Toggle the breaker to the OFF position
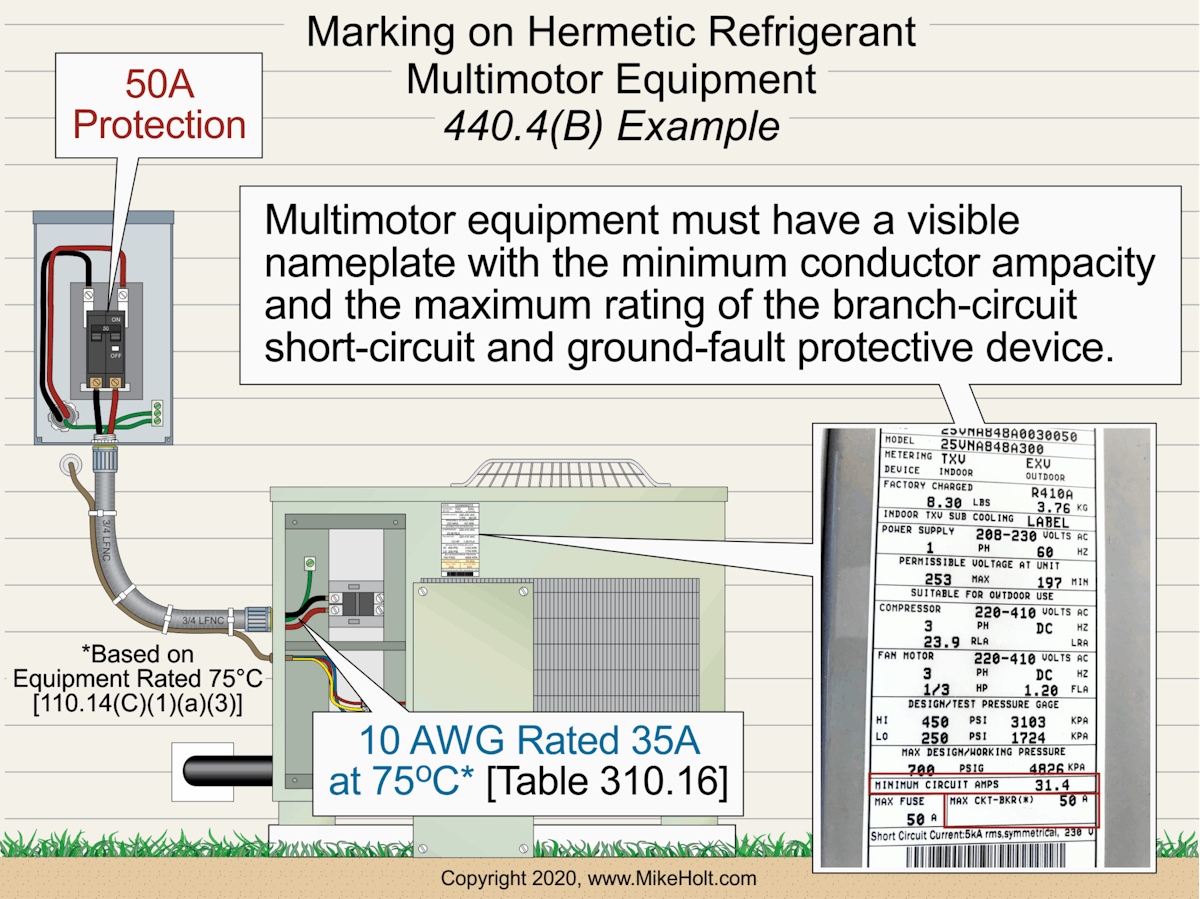 pos(115,350)
